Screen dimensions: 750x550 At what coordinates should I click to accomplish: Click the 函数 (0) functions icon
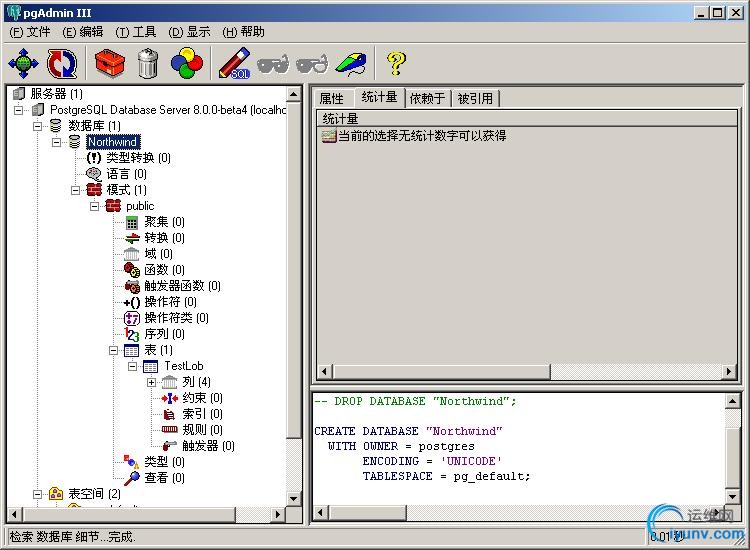click(x=132, y=270)
